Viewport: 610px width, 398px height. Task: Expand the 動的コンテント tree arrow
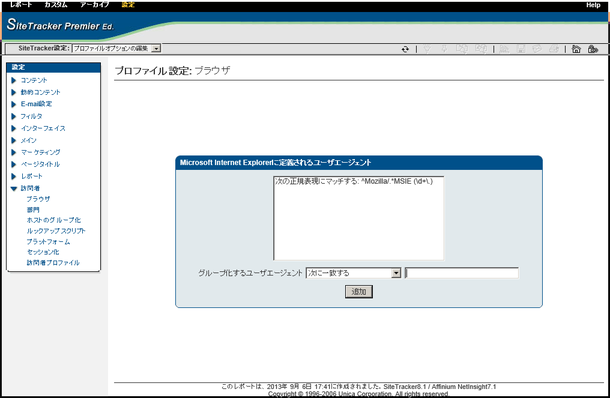coord(14,93)
